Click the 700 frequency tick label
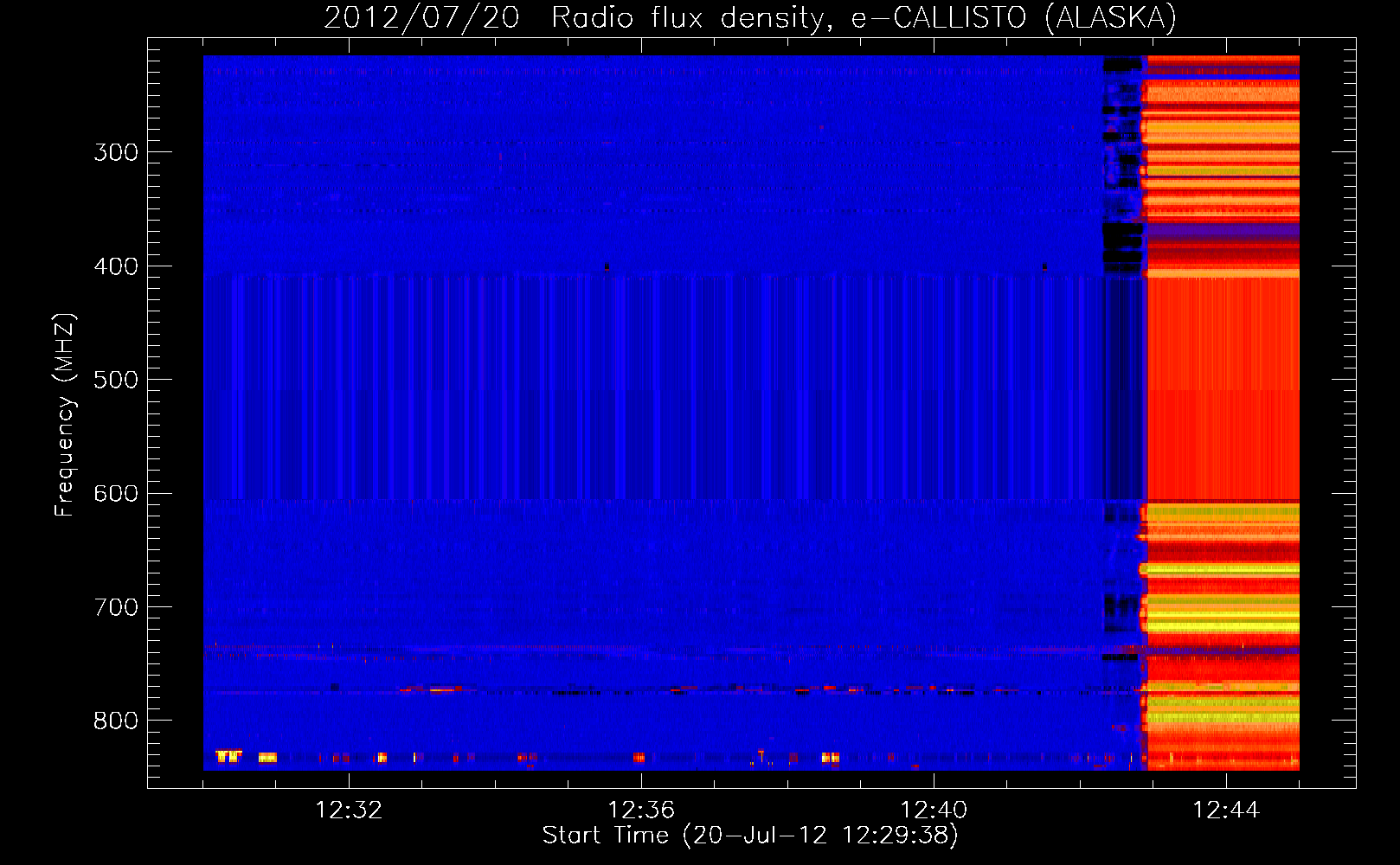Screen dimensions: 1400x865 point(116,607)
